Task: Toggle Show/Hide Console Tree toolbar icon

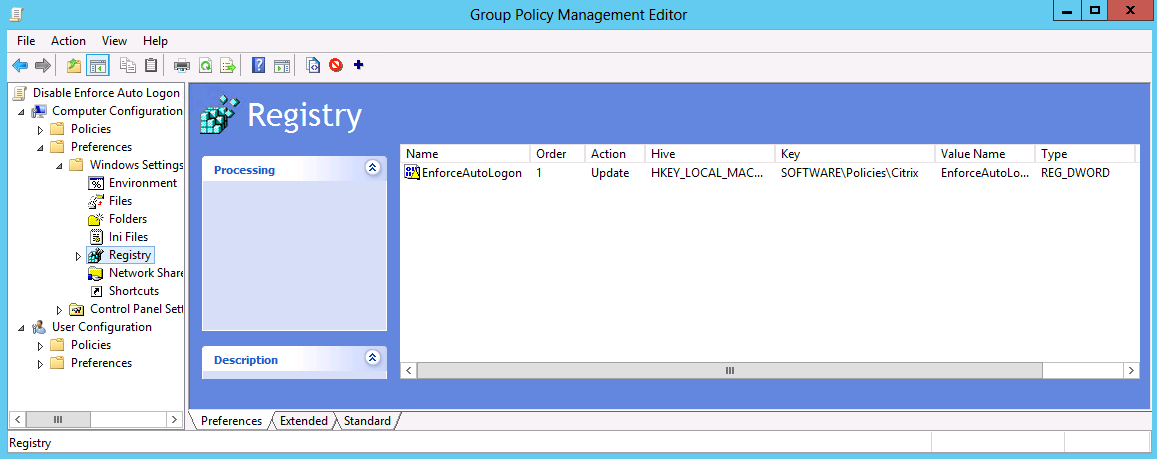Action: [x=97, y=66]
